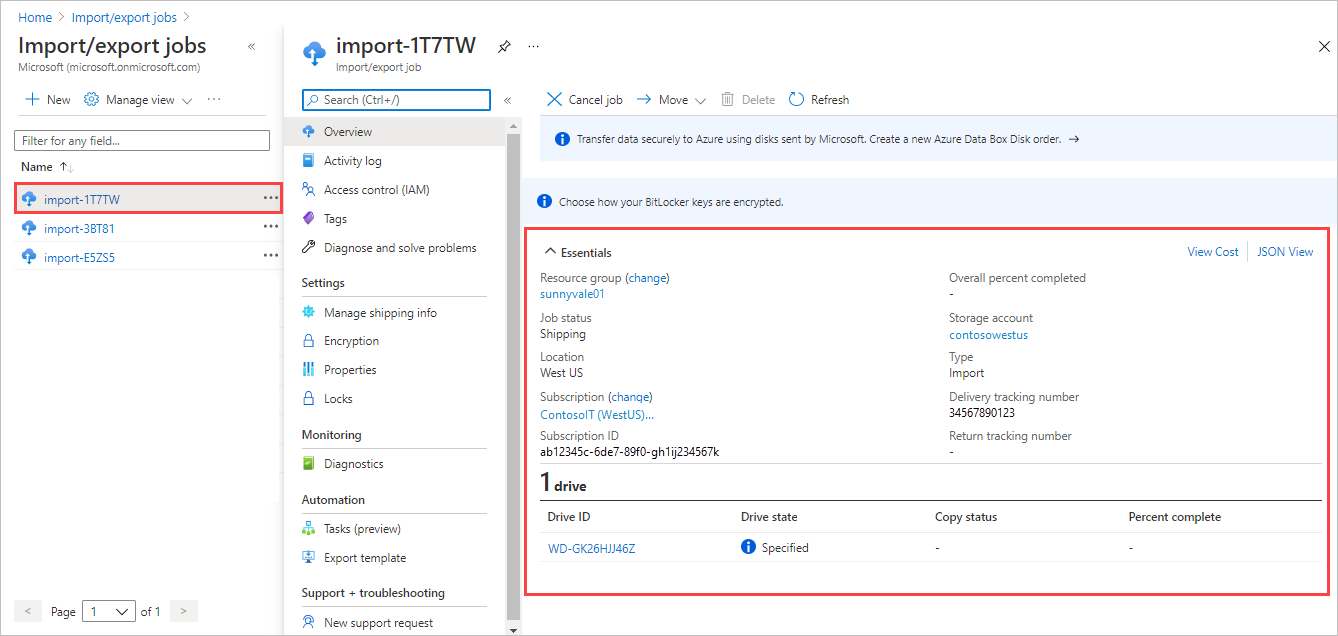
Task: Pin the import-1T7TW job blade
Action: (x=504, y=46)
